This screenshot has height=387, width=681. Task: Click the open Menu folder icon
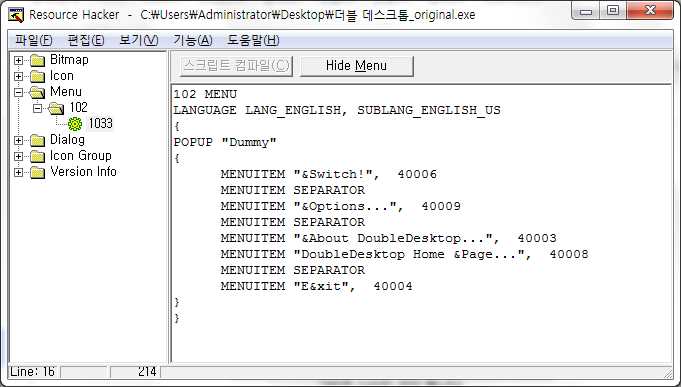pyautogui.click(x=38, y=92)
